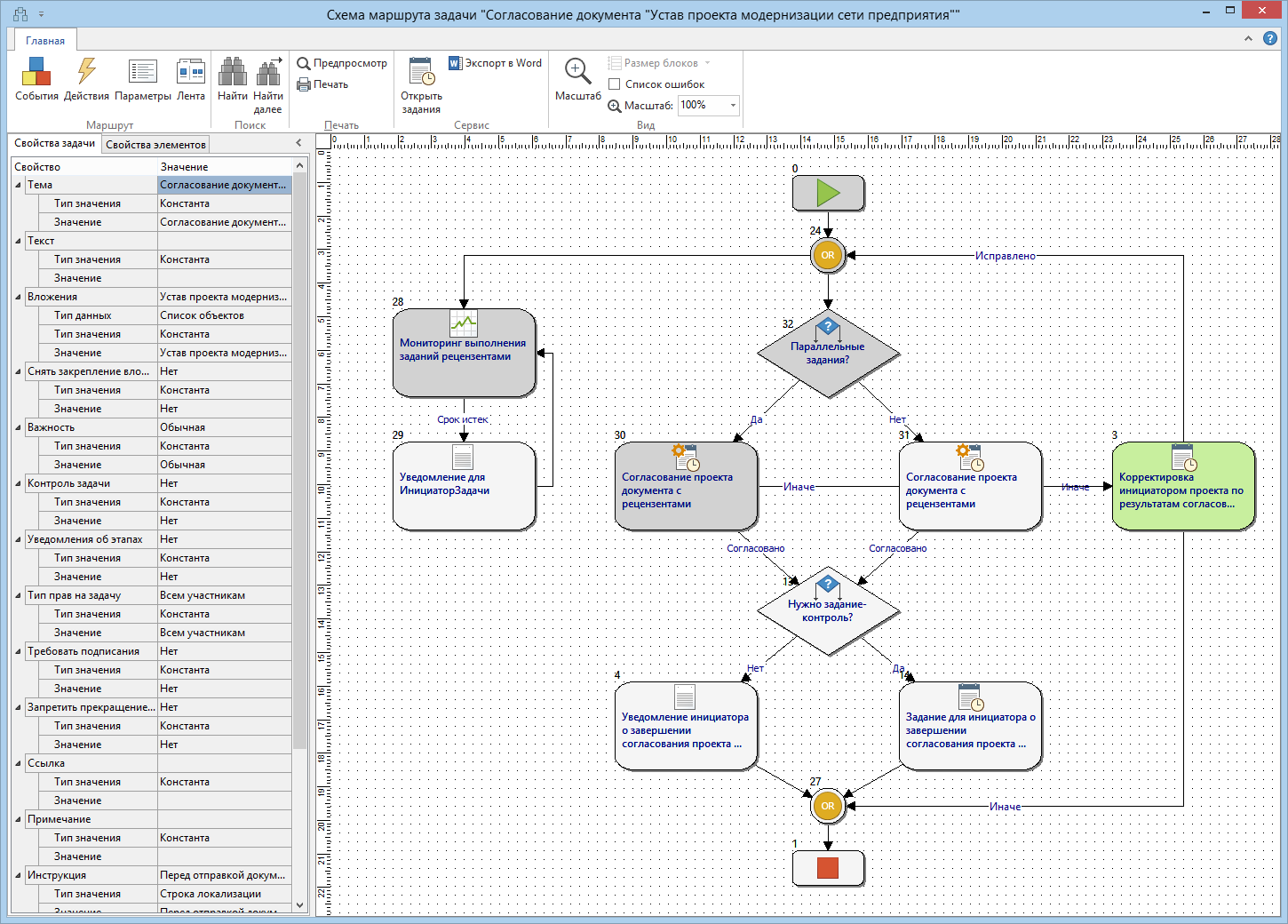The width and height of the screenshot is (1288, 924).
Task: Select the Нужно задание-контроль condition block
Action: [828, 610]
